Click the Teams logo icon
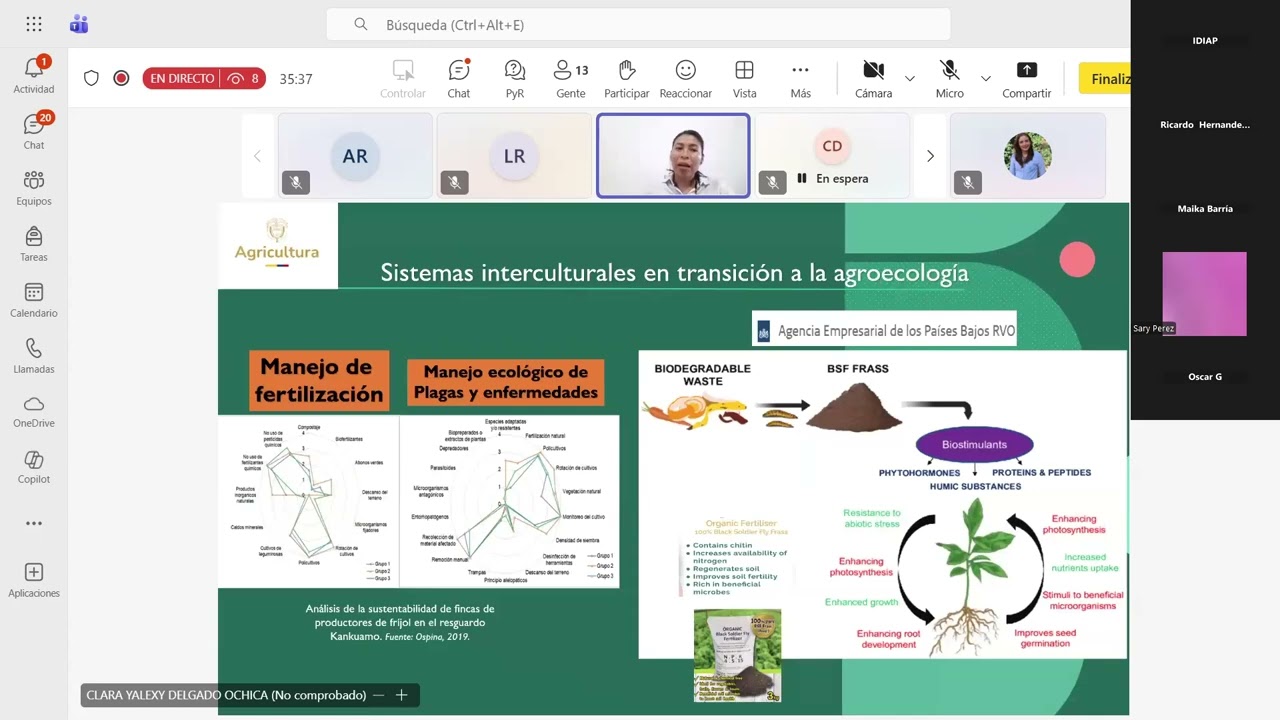Screen dimensions: 1280x720 click(x=79, y=24)
